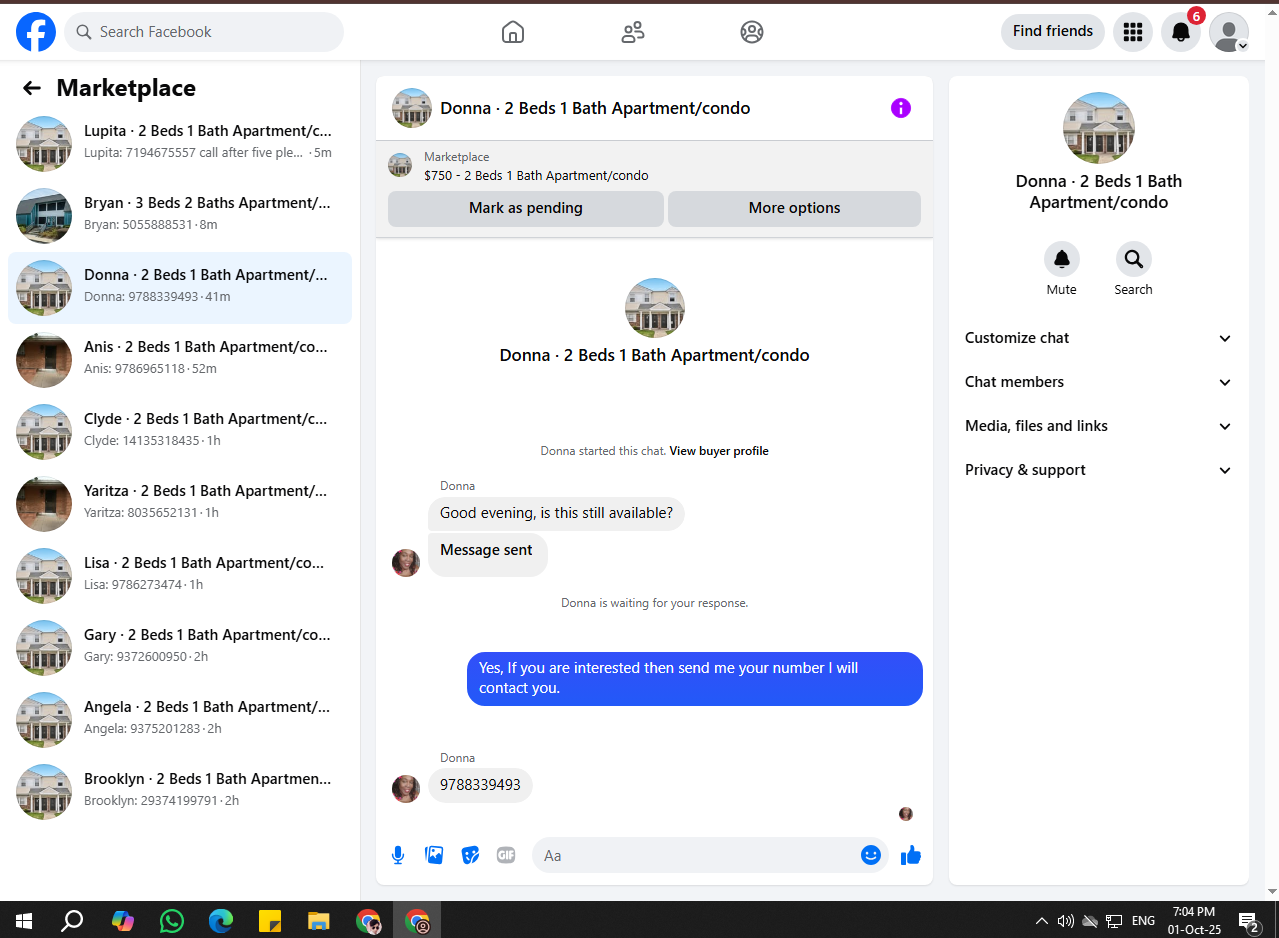Screen dimensions: 1279x938
Task: Open Lupita apartment conversation
Action: click(180, 144)
